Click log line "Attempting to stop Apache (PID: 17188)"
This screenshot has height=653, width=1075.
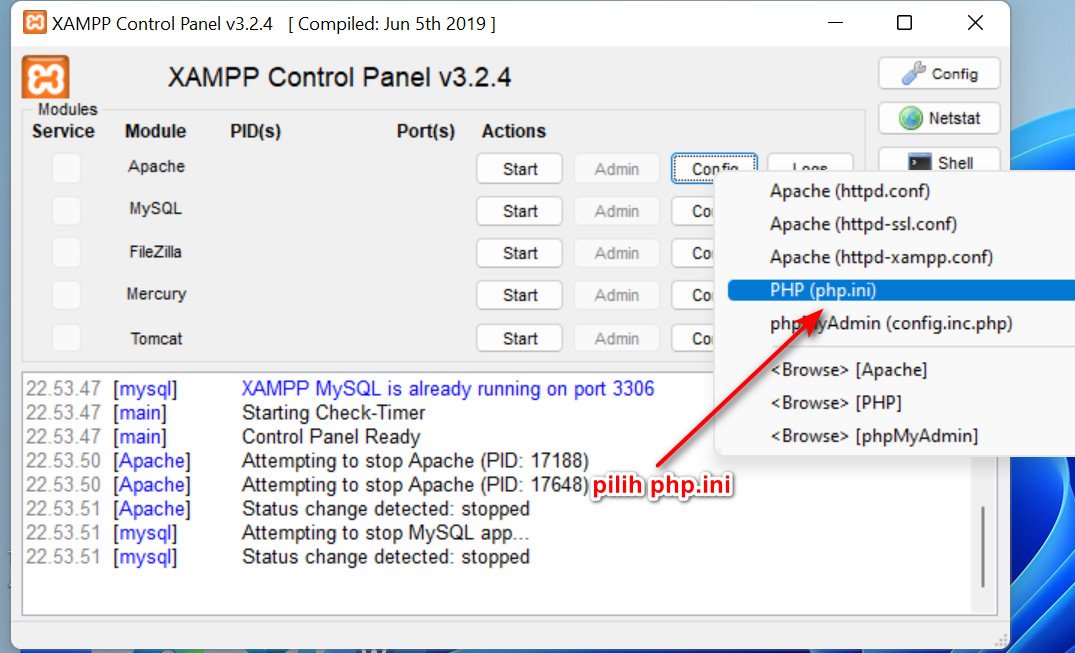415,460
